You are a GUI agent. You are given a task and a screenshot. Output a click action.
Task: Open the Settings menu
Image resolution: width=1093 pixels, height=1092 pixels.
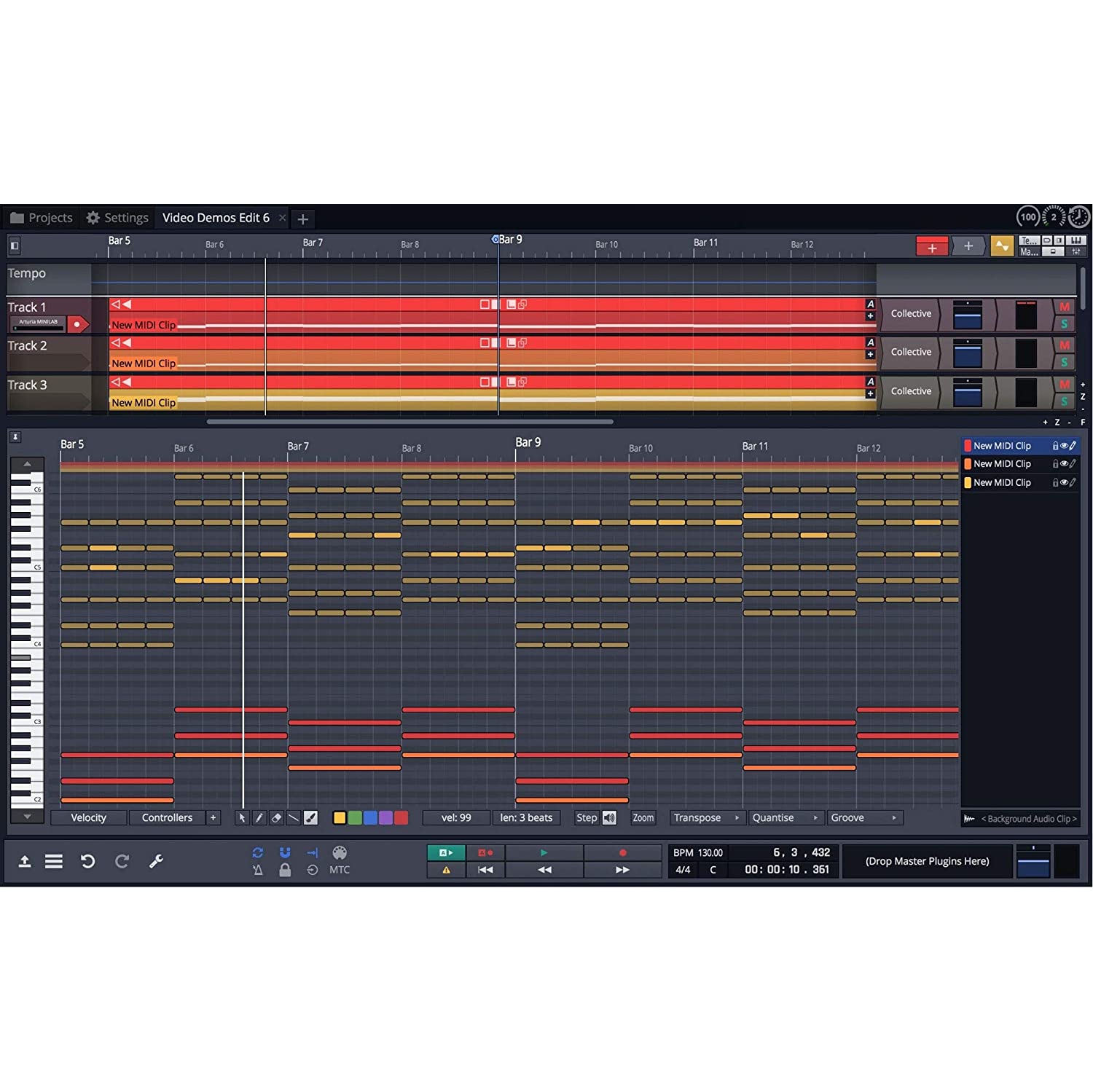pyautogui.click(x=117, y=217)
